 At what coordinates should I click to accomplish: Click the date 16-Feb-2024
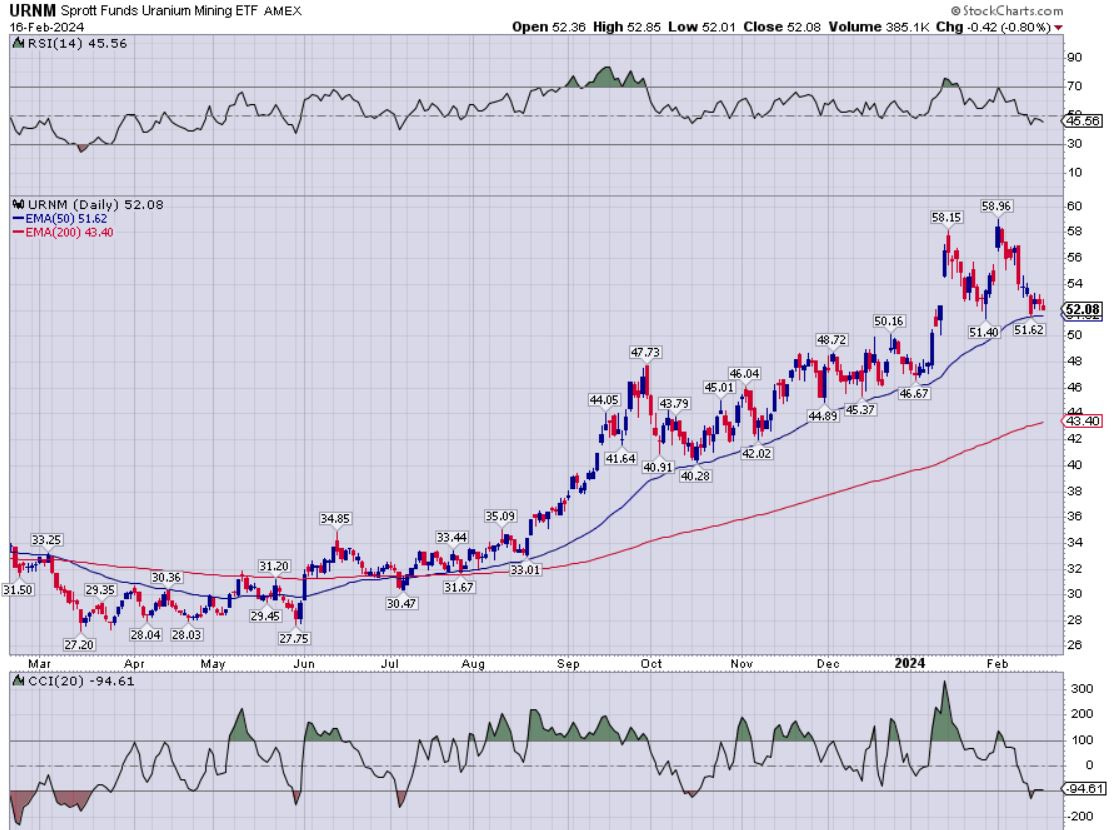click(46, 27)
